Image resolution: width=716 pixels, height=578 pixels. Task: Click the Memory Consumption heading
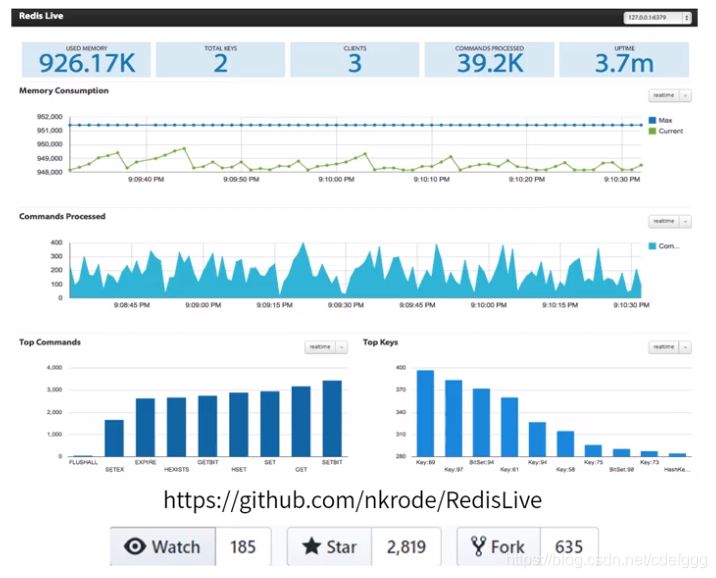(64, 90)
